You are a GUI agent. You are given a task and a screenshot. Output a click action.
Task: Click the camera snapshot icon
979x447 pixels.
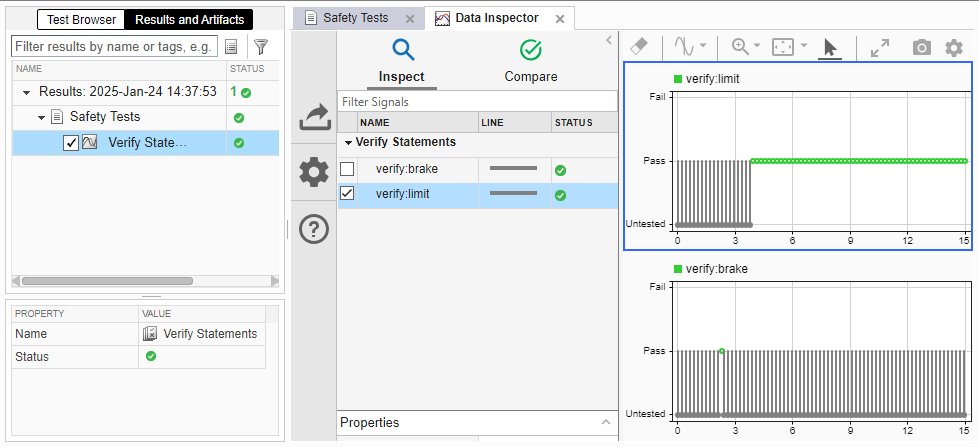point(921,47)
